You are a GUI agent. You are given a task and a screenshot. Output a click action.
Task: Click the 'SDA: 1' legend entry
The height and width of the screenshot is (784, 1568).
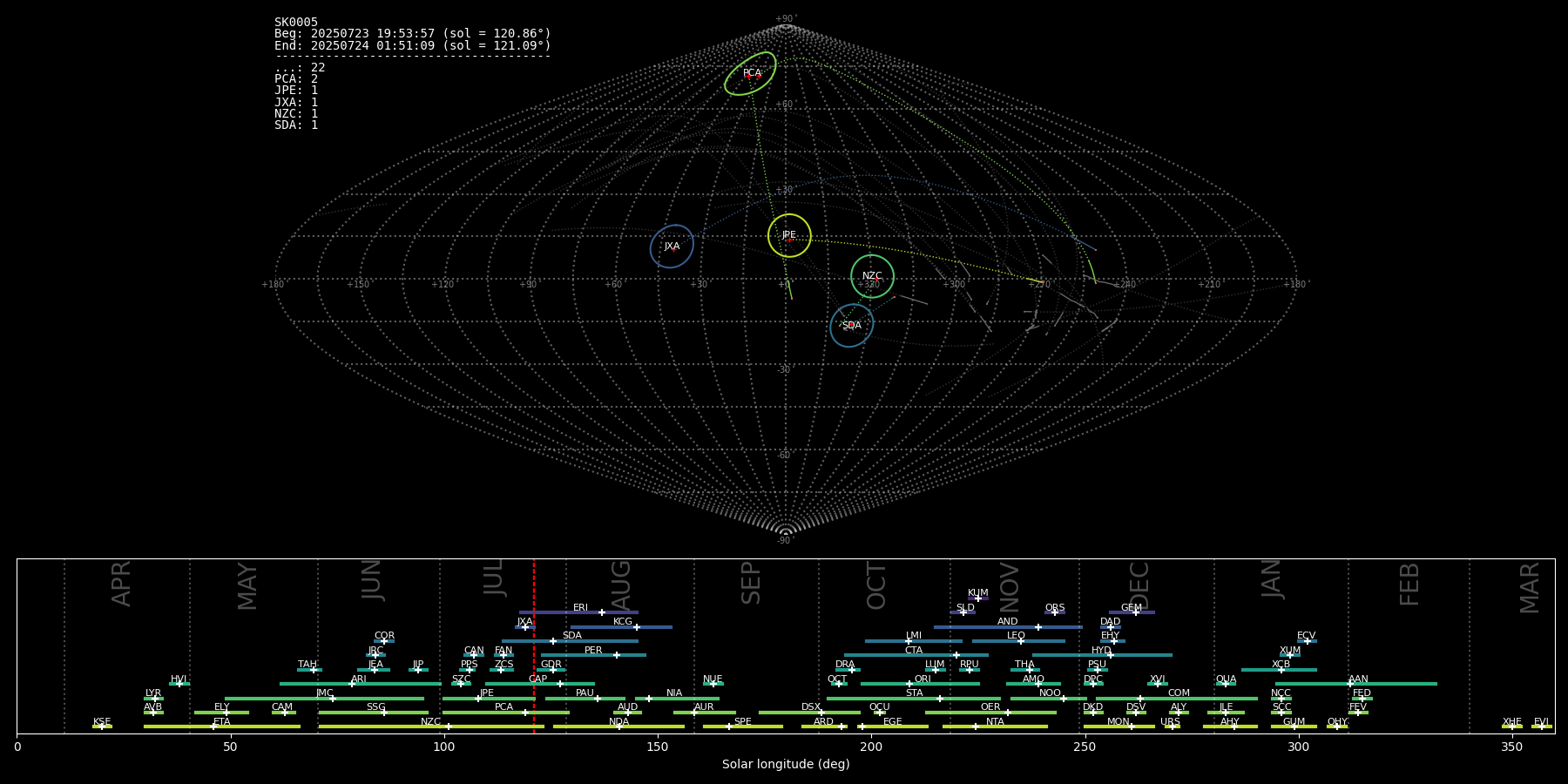pos(296,125)
